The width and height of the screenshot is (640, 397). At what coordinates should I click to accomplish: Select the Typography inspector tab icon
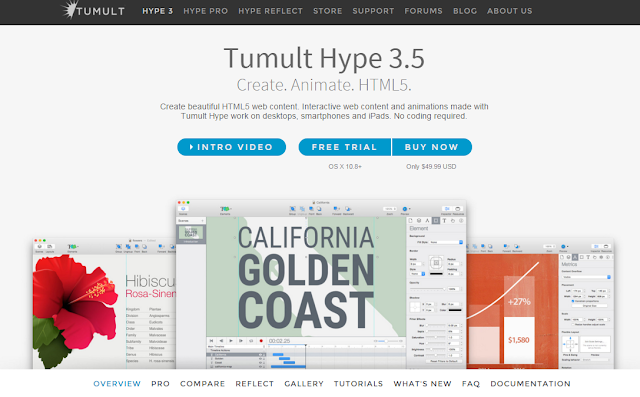(444, 221)
